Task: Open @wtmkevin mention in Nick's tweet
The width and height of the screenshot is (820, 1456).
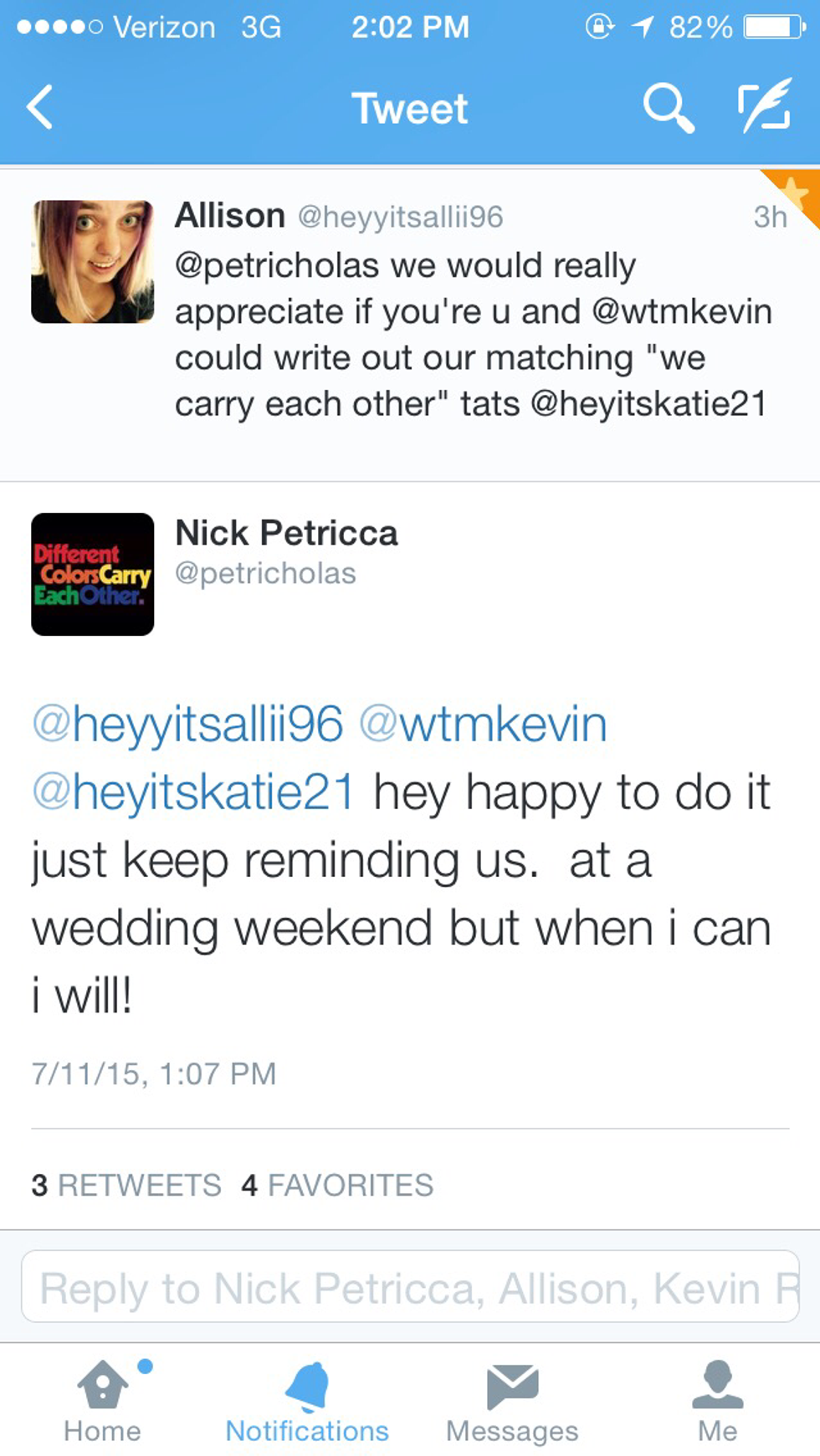Action: click(483, 724)
